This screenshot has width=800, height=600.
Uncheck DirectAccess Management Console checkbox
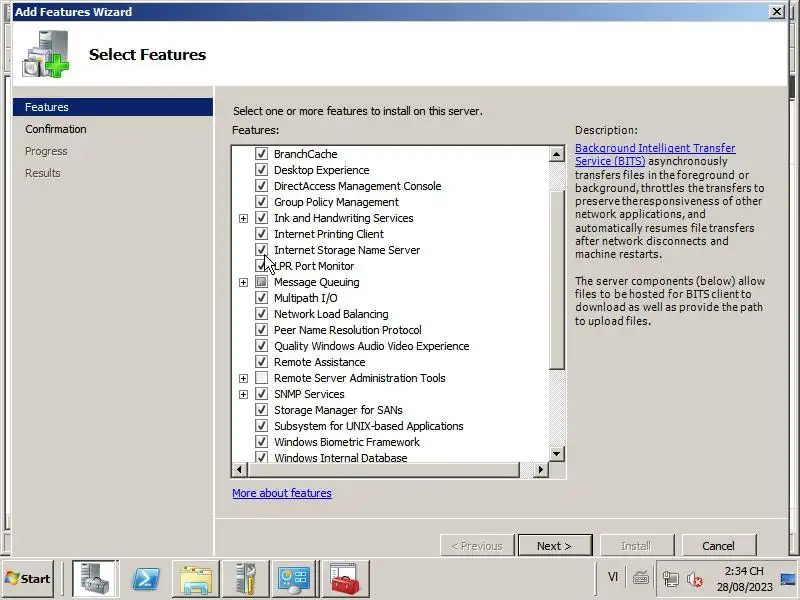[x=261, y=186]
